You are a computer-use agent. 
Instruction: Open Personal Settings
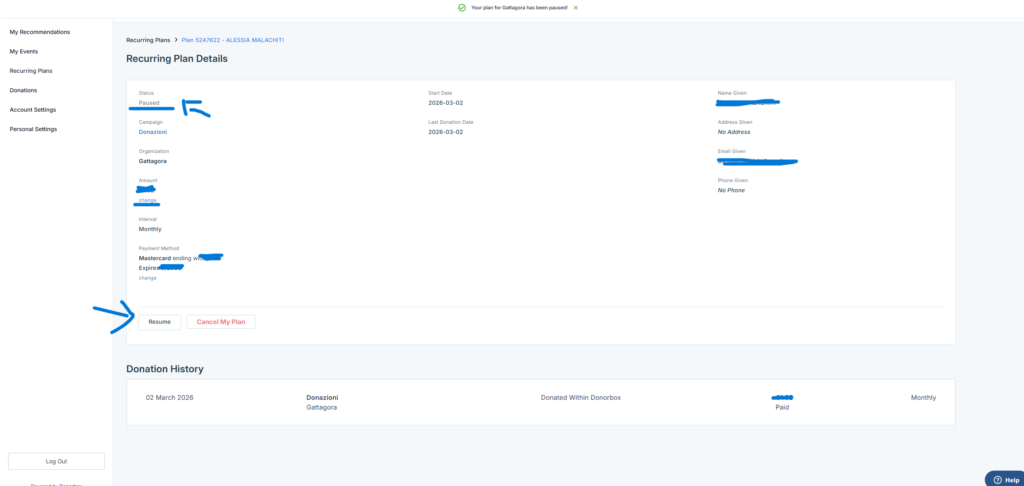pos(33,129)
